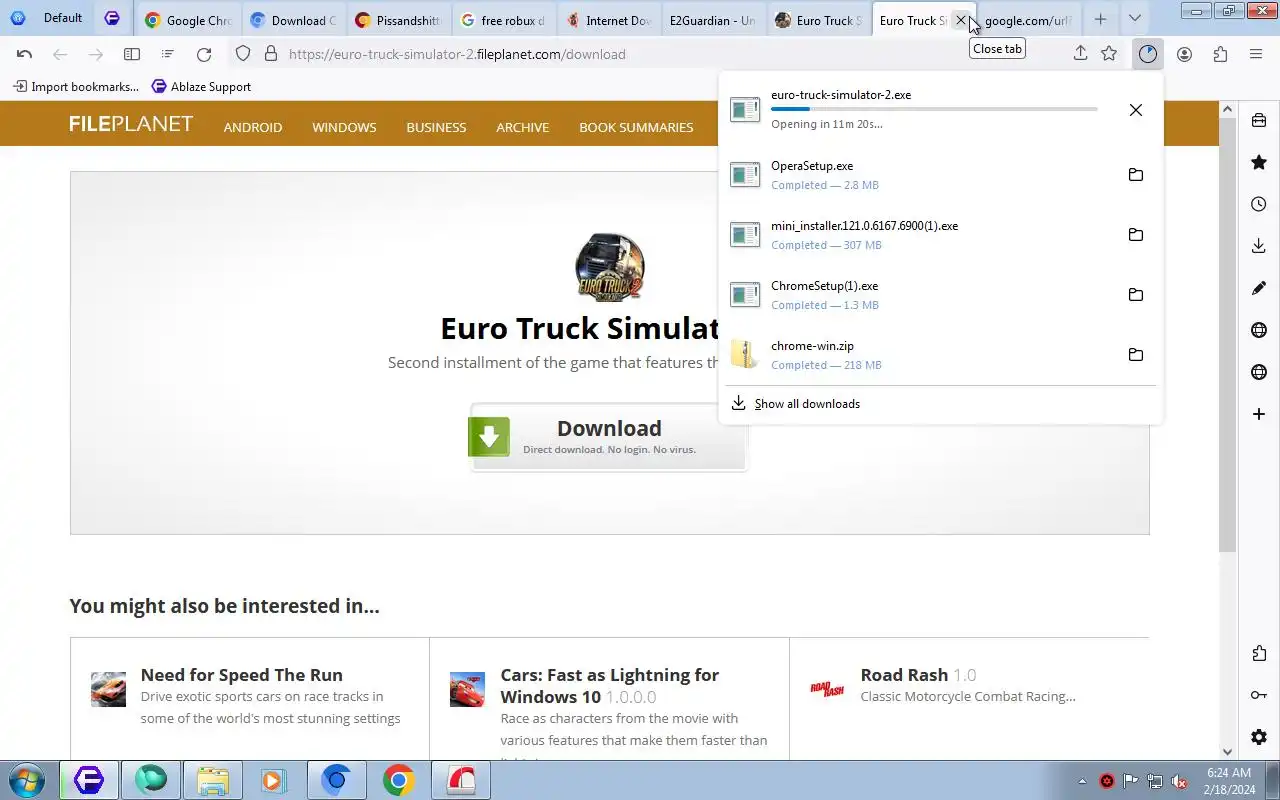This screenshot has height=800, width=1280.
Task: Open the hamburger application menu
Action: pyautogui.click(x=1256, y=54)
